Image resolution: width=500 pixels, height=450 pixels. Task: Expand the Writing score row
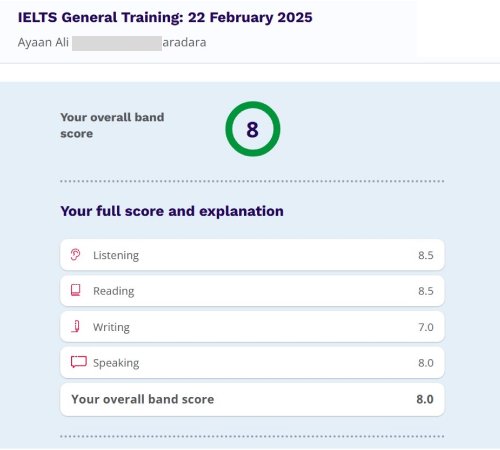[x=252, y=327]
